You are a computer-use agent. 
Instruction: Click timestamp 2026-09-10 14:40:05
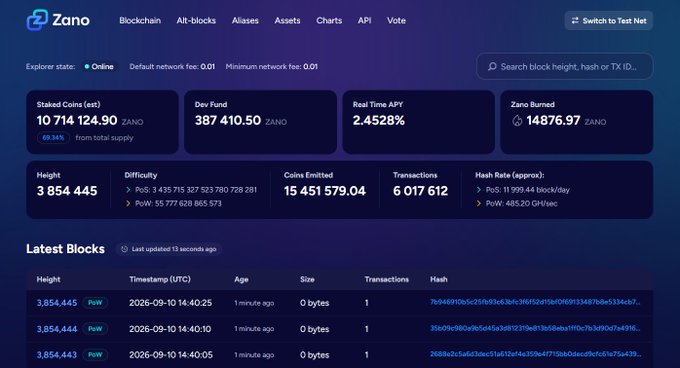(171, 355)
